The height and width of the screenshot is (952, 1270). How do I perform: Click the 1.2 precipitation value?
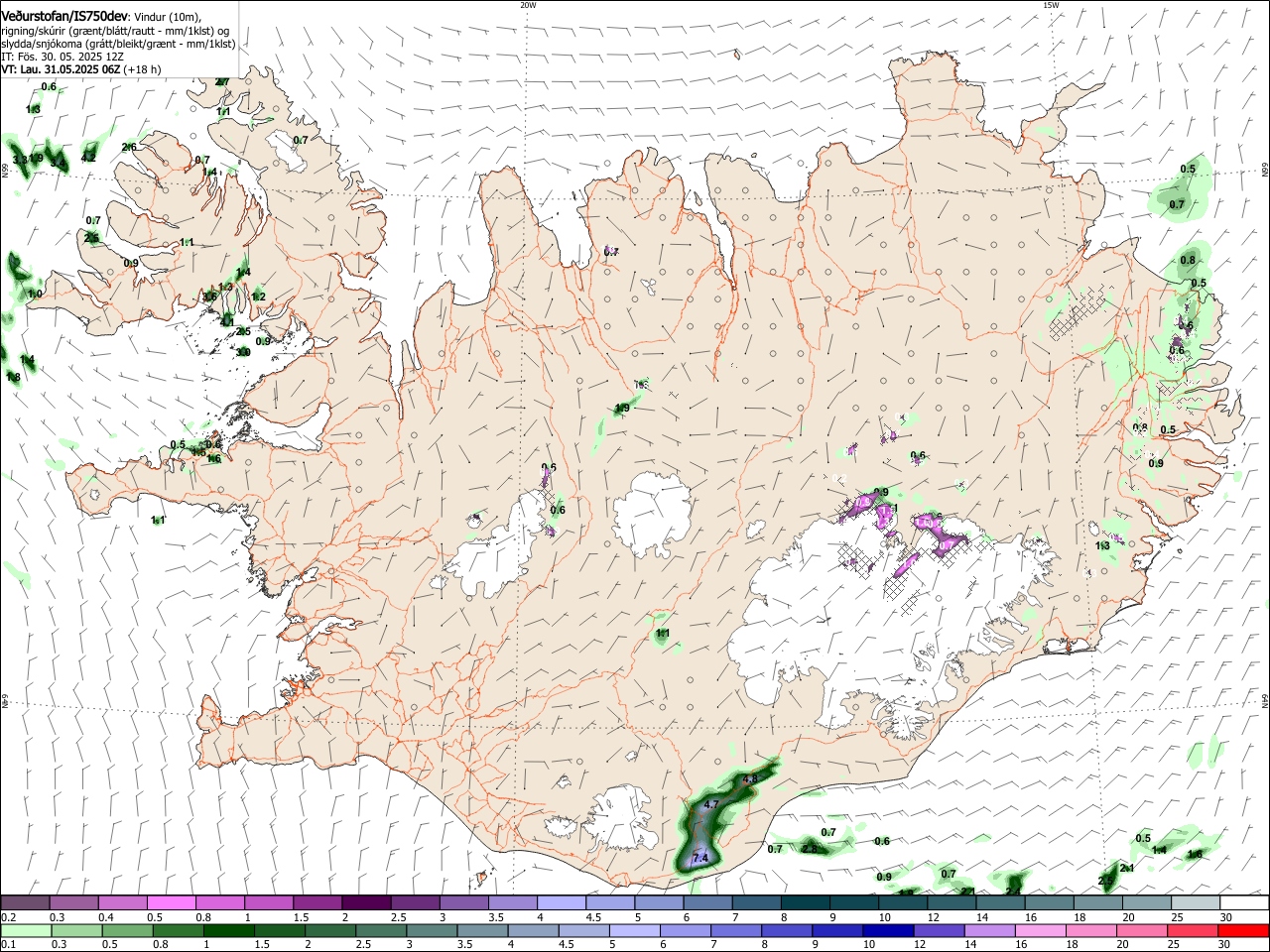tap(259, 297)
